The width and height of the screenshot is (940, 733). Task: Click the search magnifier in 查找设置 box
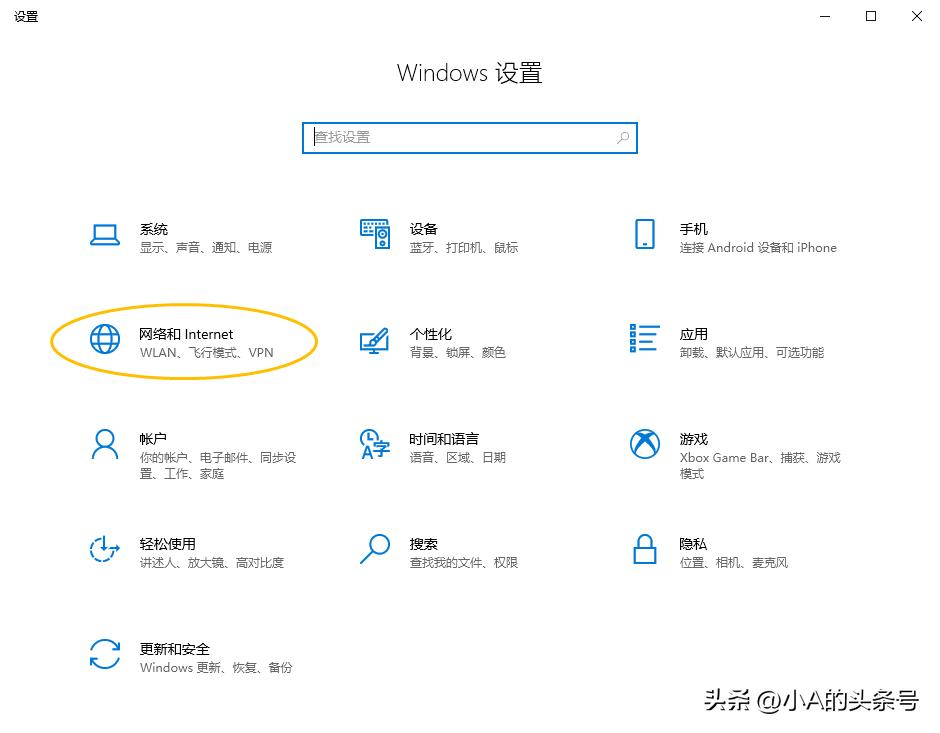click(622, 137)
